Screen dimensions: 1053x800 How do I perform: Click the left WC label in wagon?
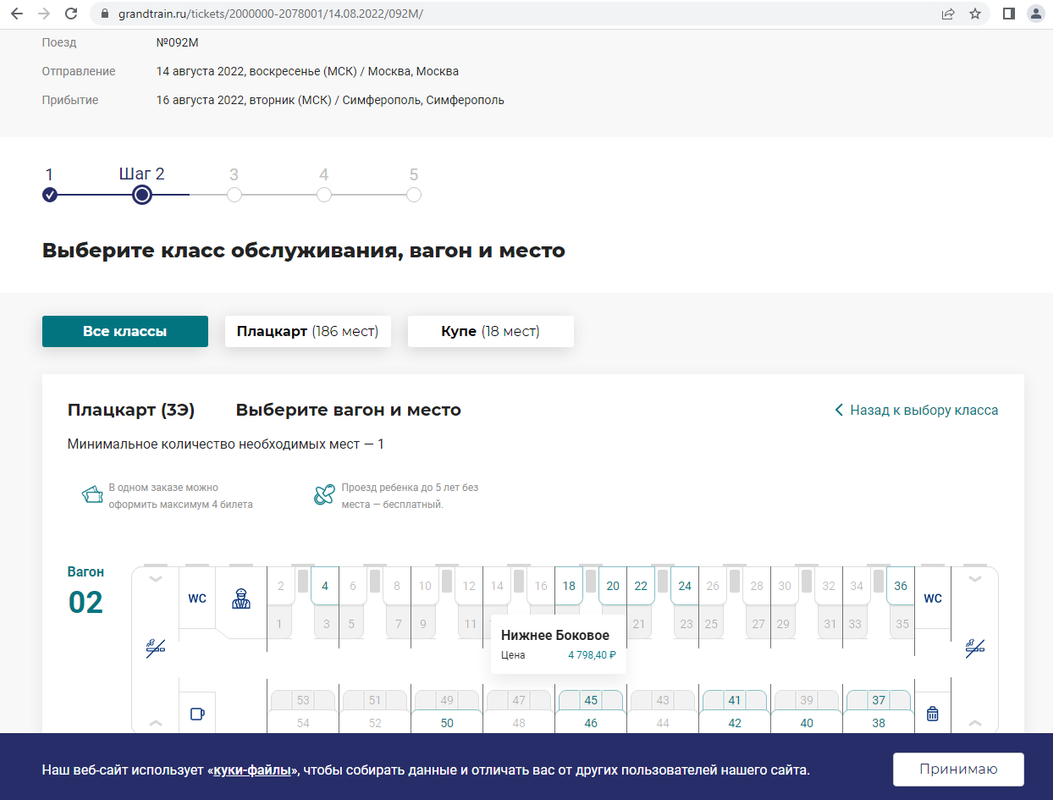(x=197, y=598)
